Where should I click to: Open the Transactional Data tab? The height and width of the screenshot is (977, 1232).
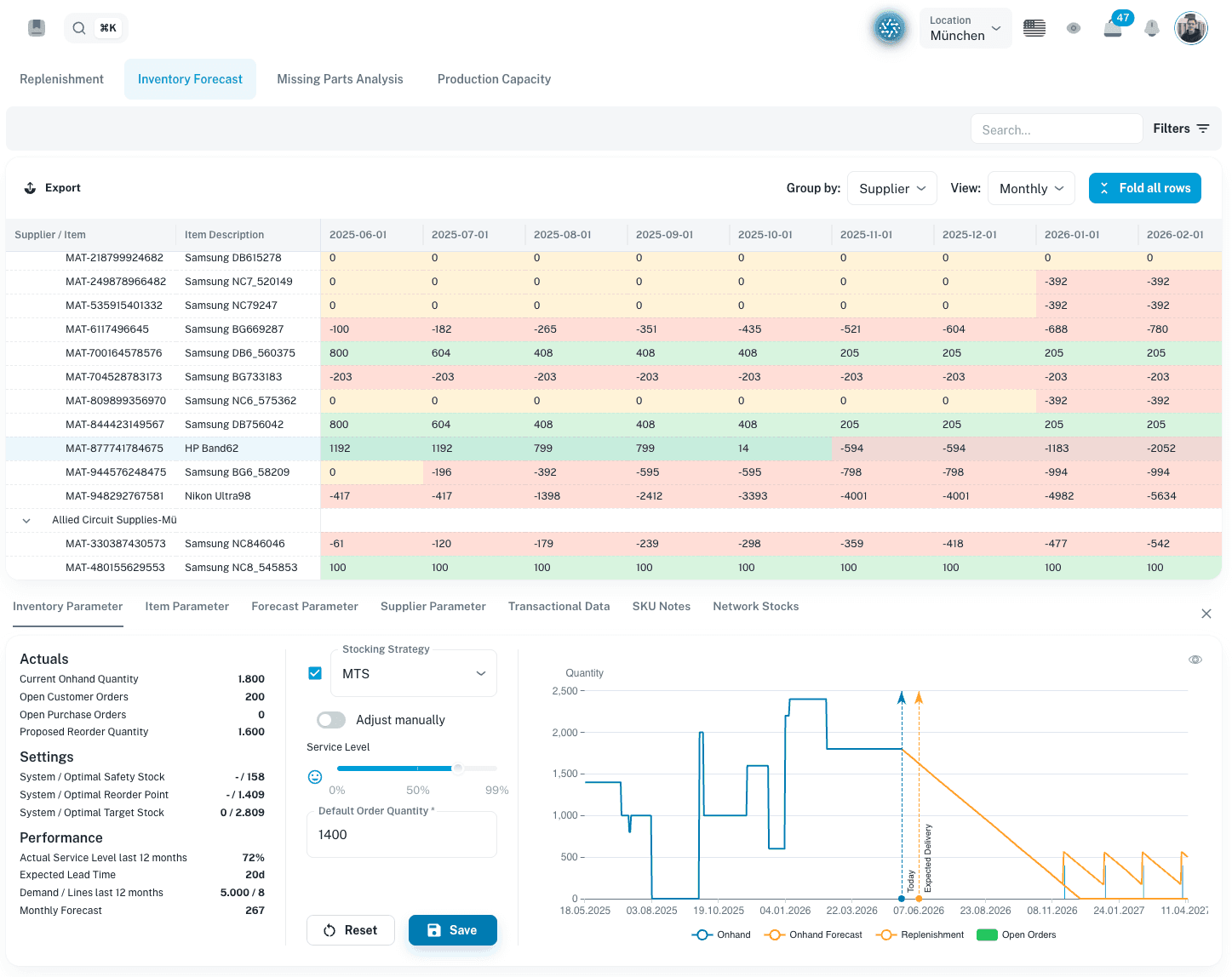[x=559, y=607]
